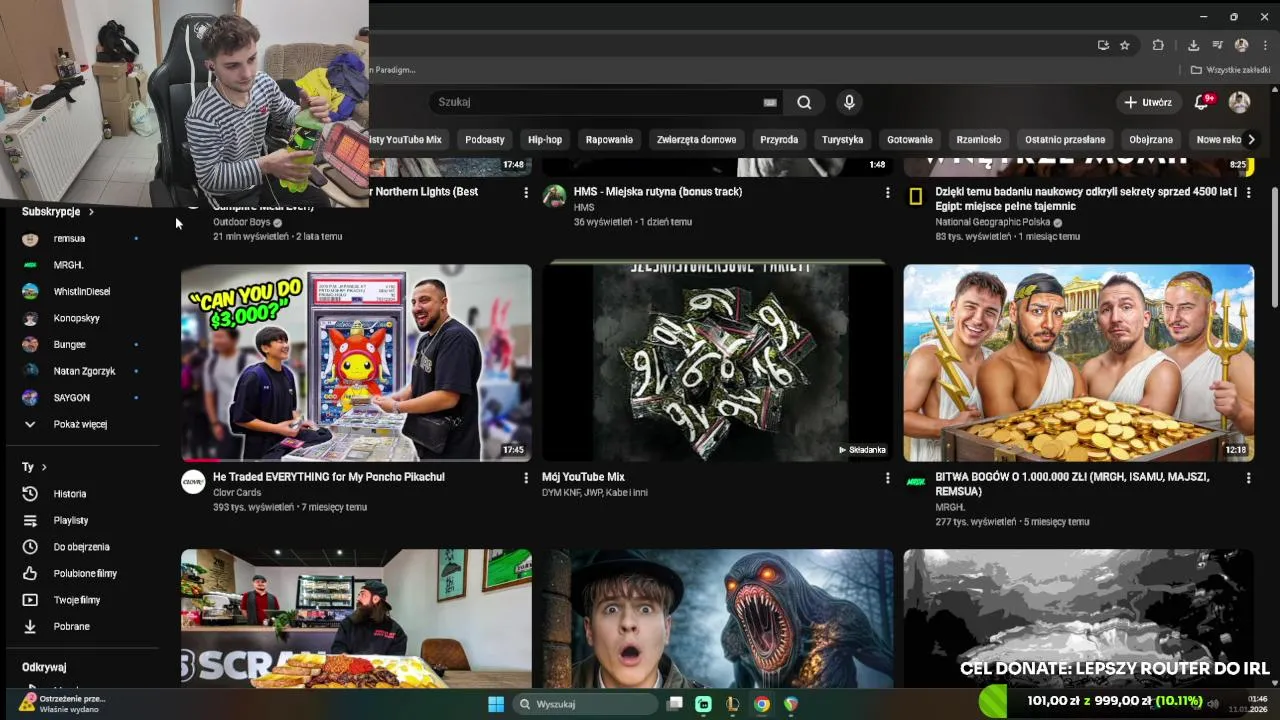Open National Geographic Polska channel icon
This screenshot has width=1280, height=720.
pos(915,196)
